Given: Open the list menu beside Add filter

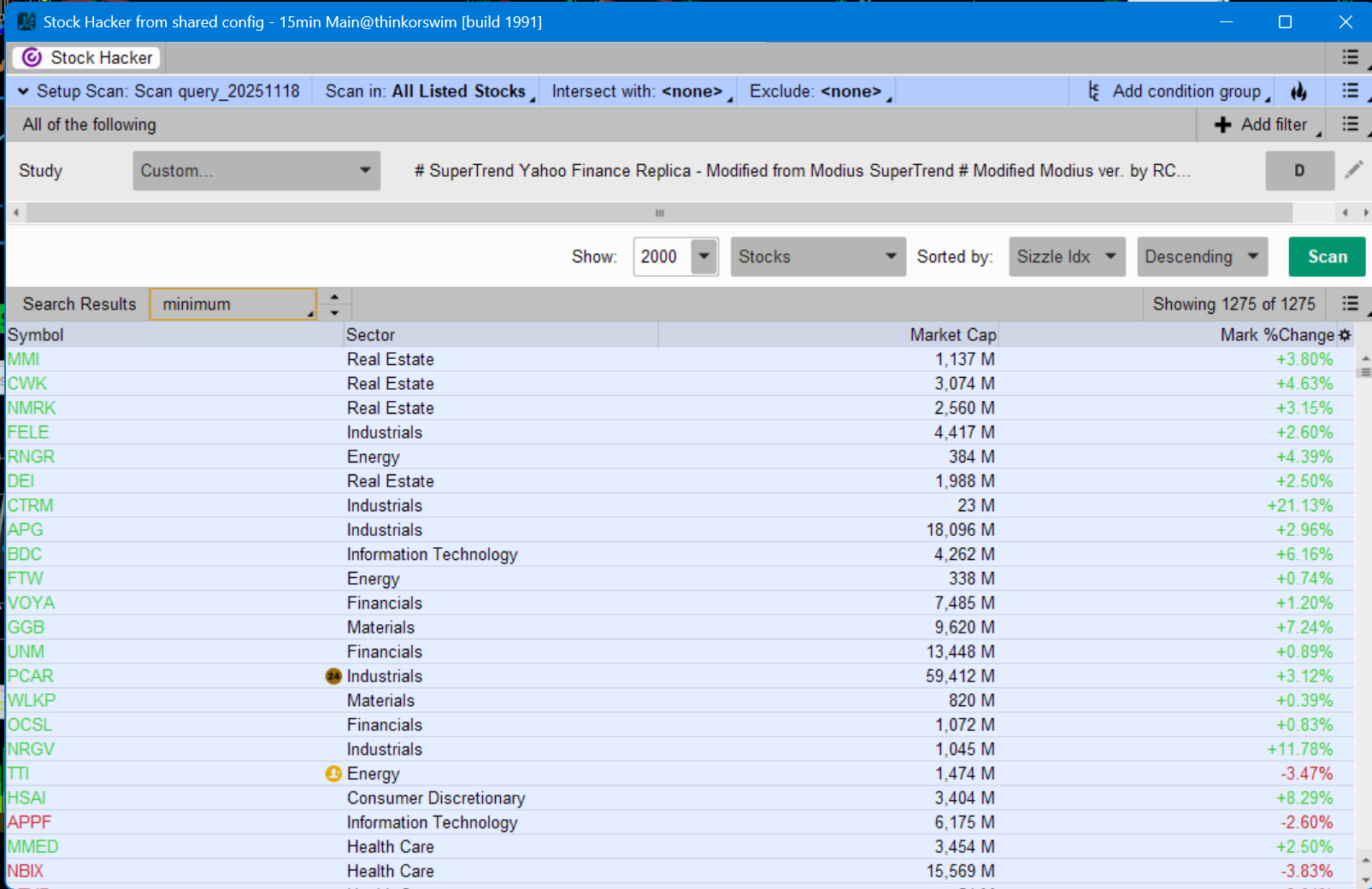Looking at the screenshot, I should tap(1351, 125).
